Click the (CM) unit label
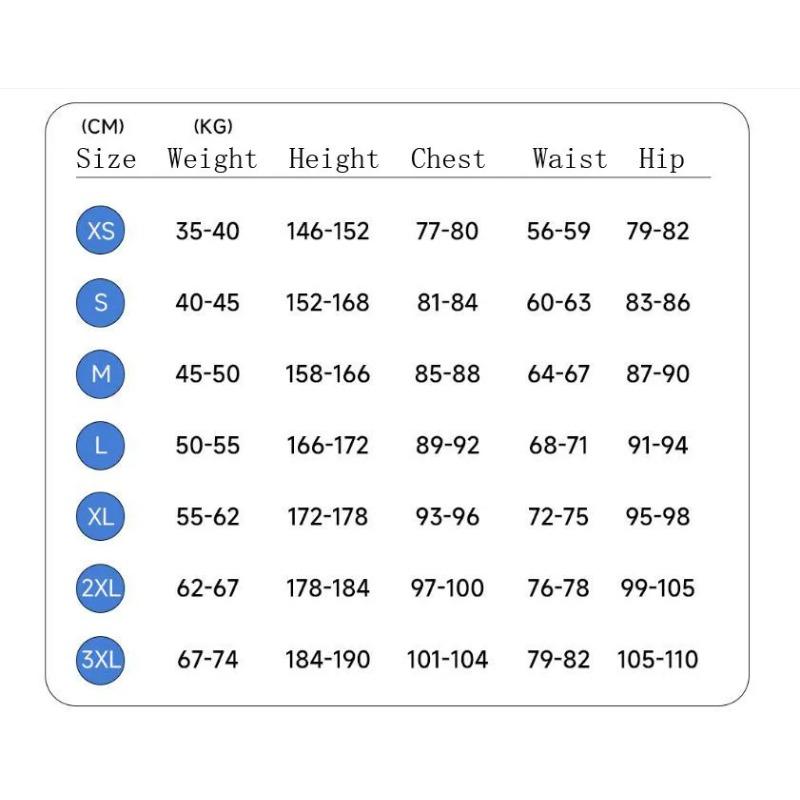 102,126
